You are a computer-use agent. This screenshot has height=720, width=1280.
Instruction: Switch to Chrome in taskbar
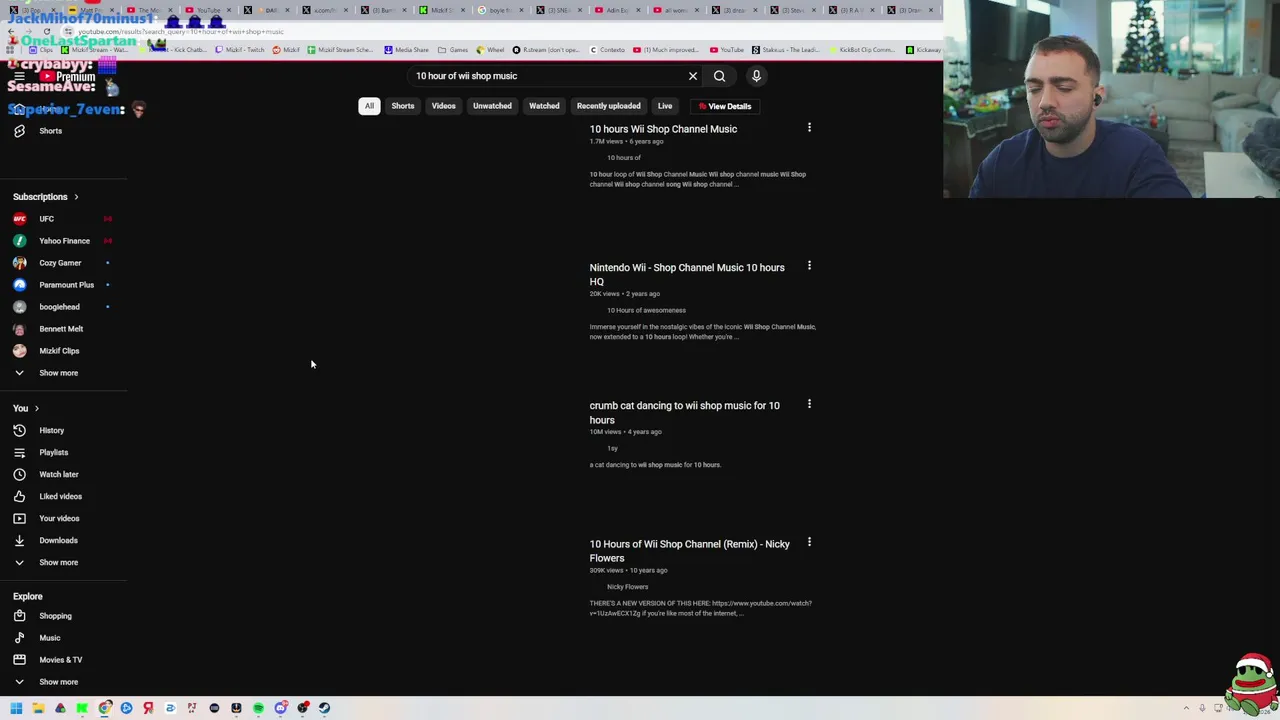pos(105,708)
